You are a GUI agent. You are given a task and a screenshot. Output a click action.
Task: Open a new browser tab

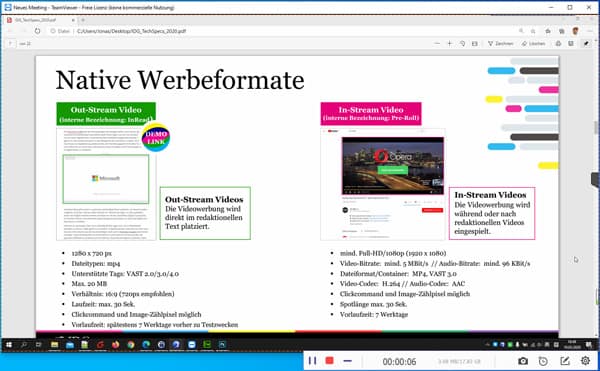coord(83,20)
